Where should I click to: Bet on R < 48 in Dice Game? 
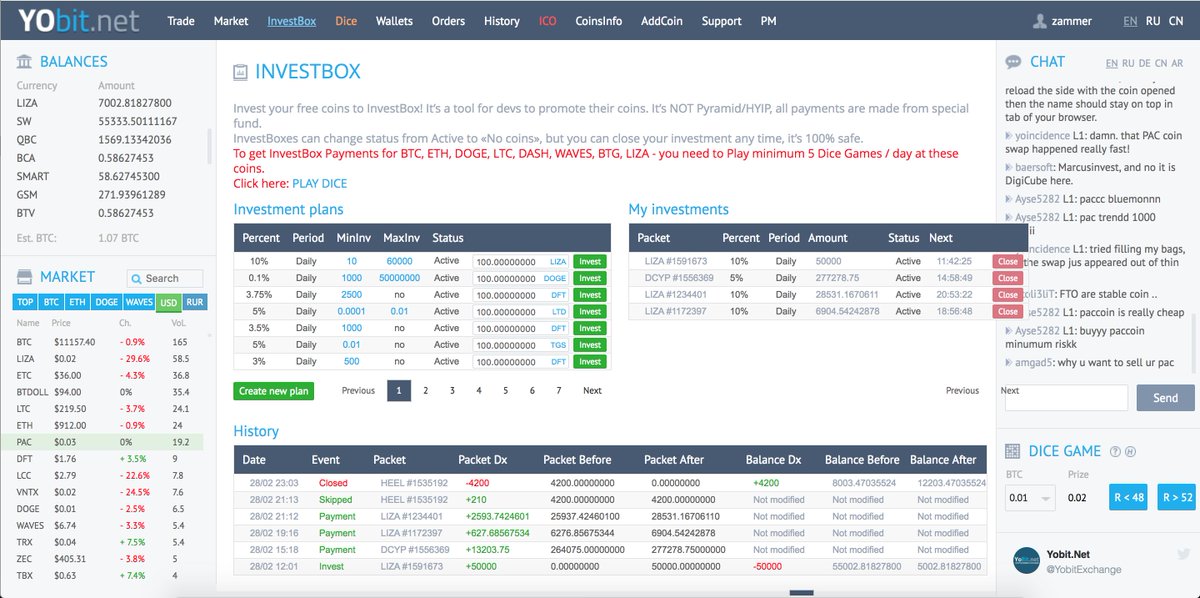click(x=1129, y=497)
